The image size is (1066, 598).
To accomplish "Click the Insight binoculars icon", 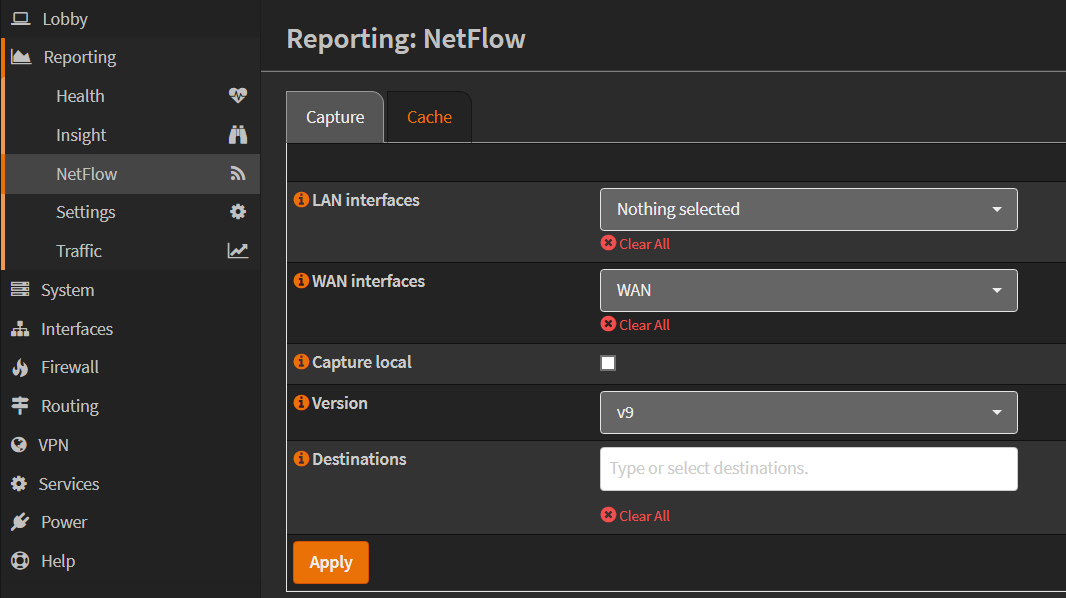I will [x=237, y=135].
